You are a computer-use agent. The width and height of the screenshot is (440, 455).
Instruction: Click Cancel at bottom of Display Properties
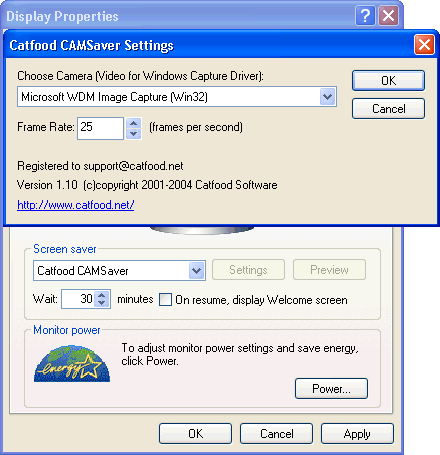tap(276, 434)
